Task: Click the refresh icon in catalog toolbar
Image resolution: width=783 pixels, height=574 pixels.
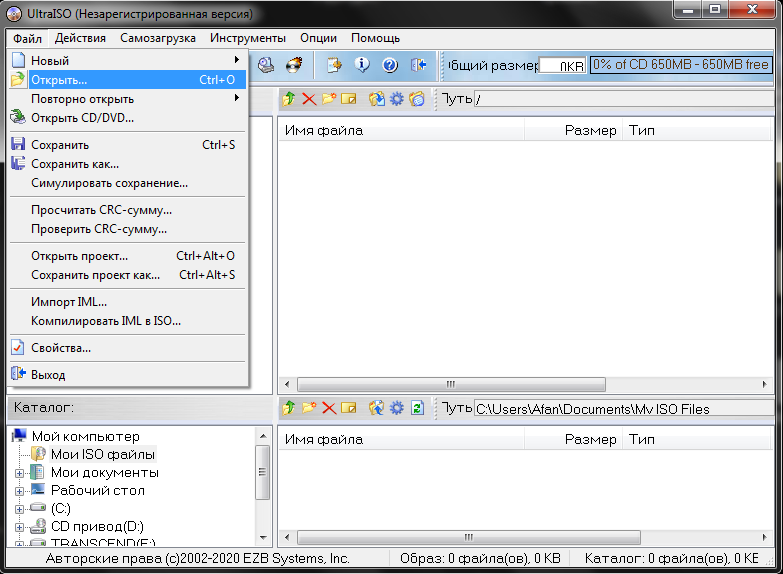Action: tap(417, 408)
